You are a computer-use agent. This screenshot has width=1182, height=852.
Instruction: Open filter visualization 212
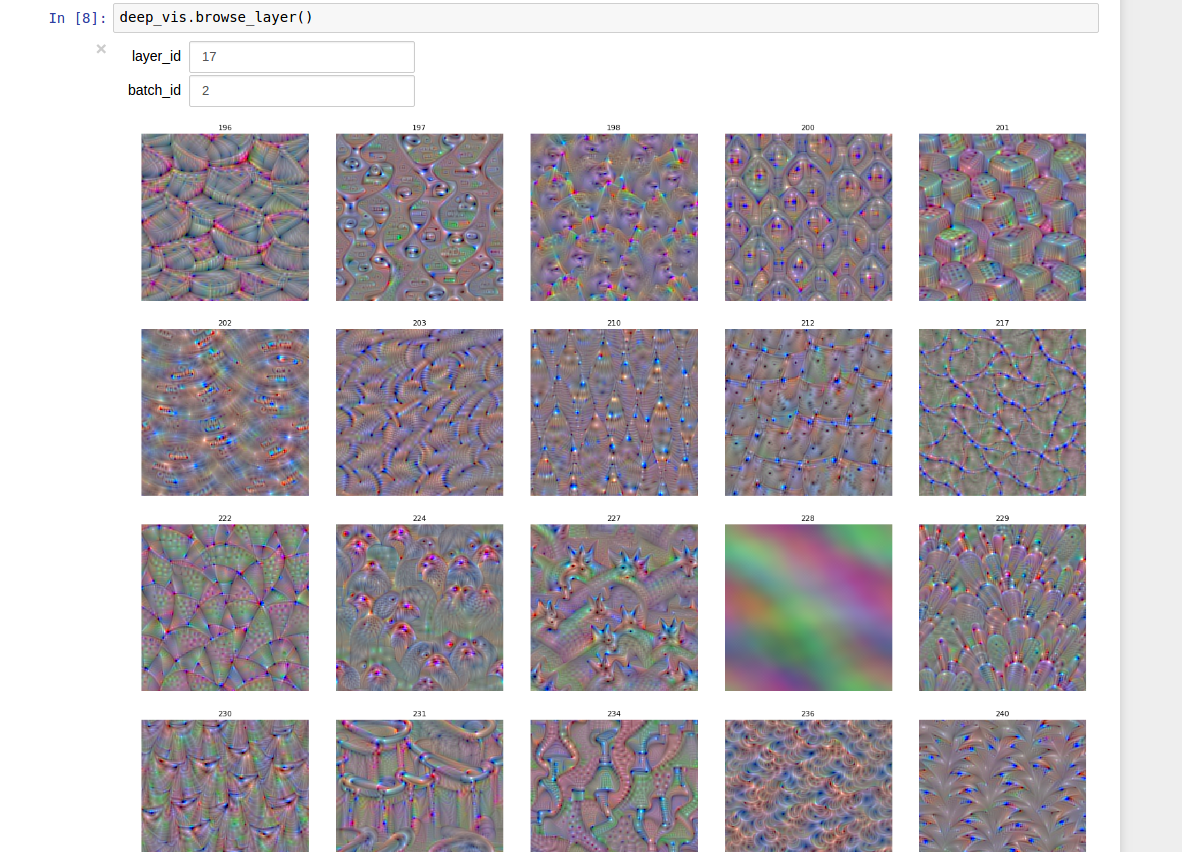(808, 412)
